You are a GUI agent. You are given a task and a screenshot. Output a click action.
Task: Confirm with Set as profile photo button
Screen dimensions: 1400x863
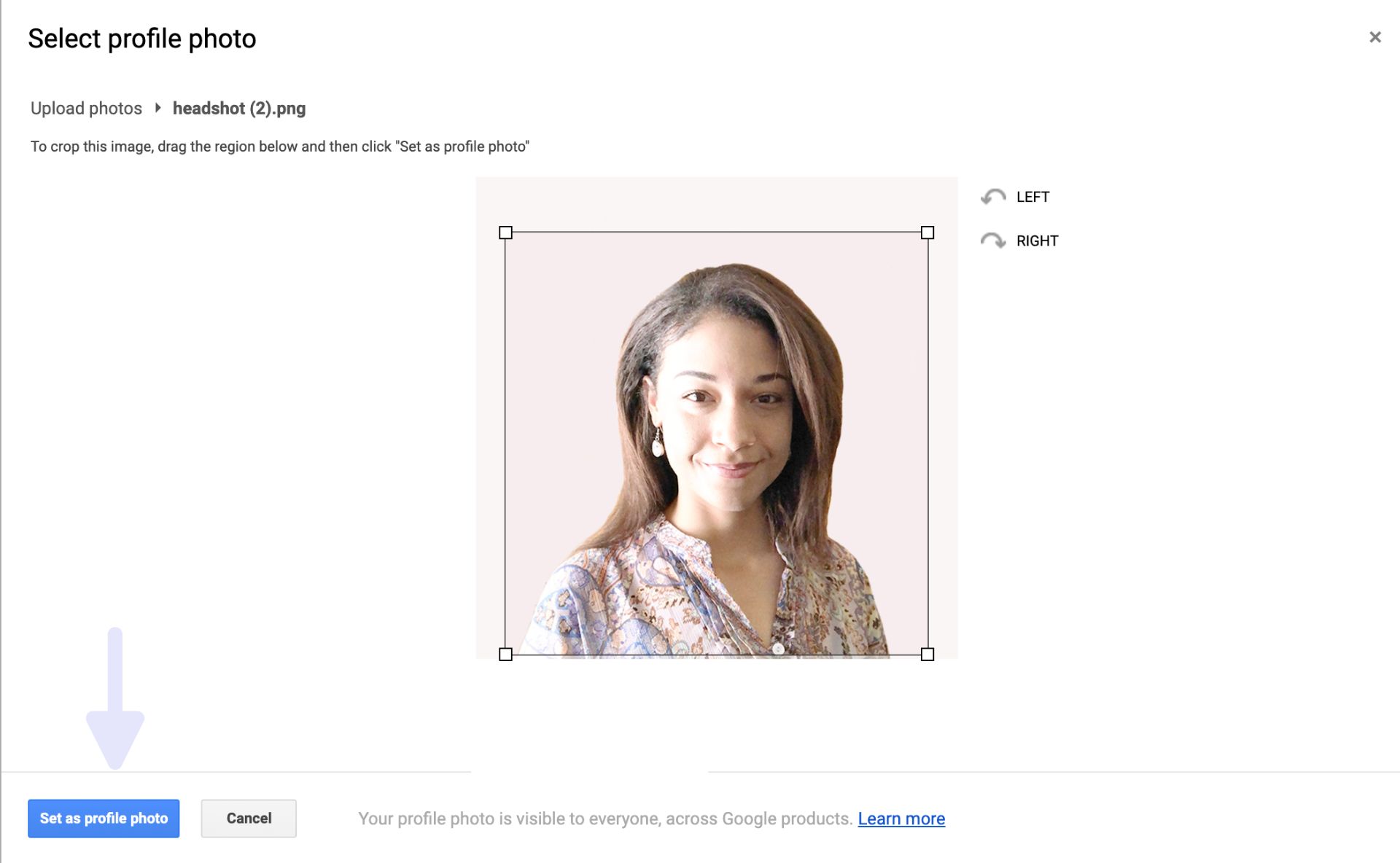click(104, 819)
